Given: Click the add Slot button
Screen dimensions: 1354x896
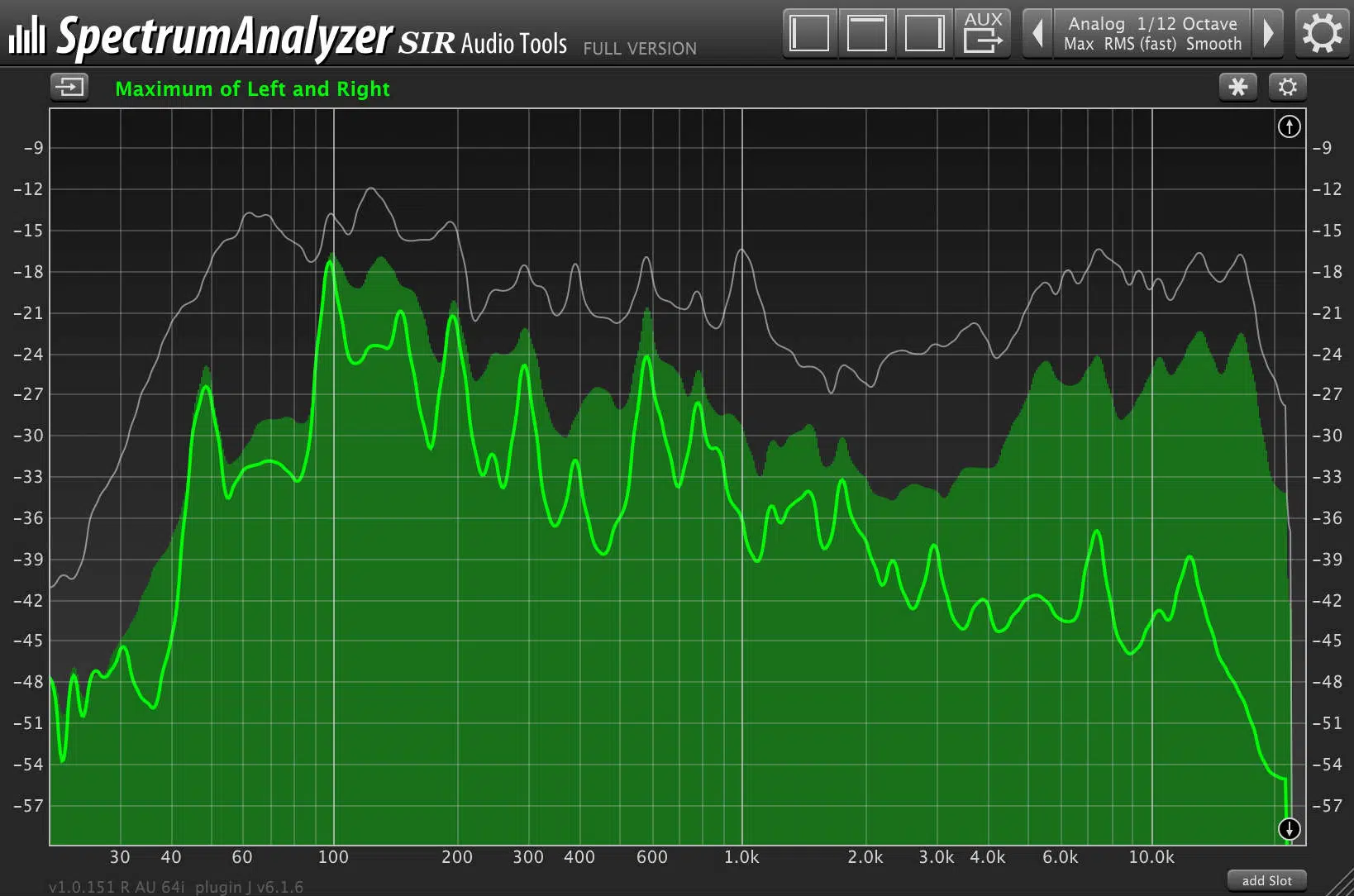Looking at the screenshot, I should click(x=1266, y=881).
